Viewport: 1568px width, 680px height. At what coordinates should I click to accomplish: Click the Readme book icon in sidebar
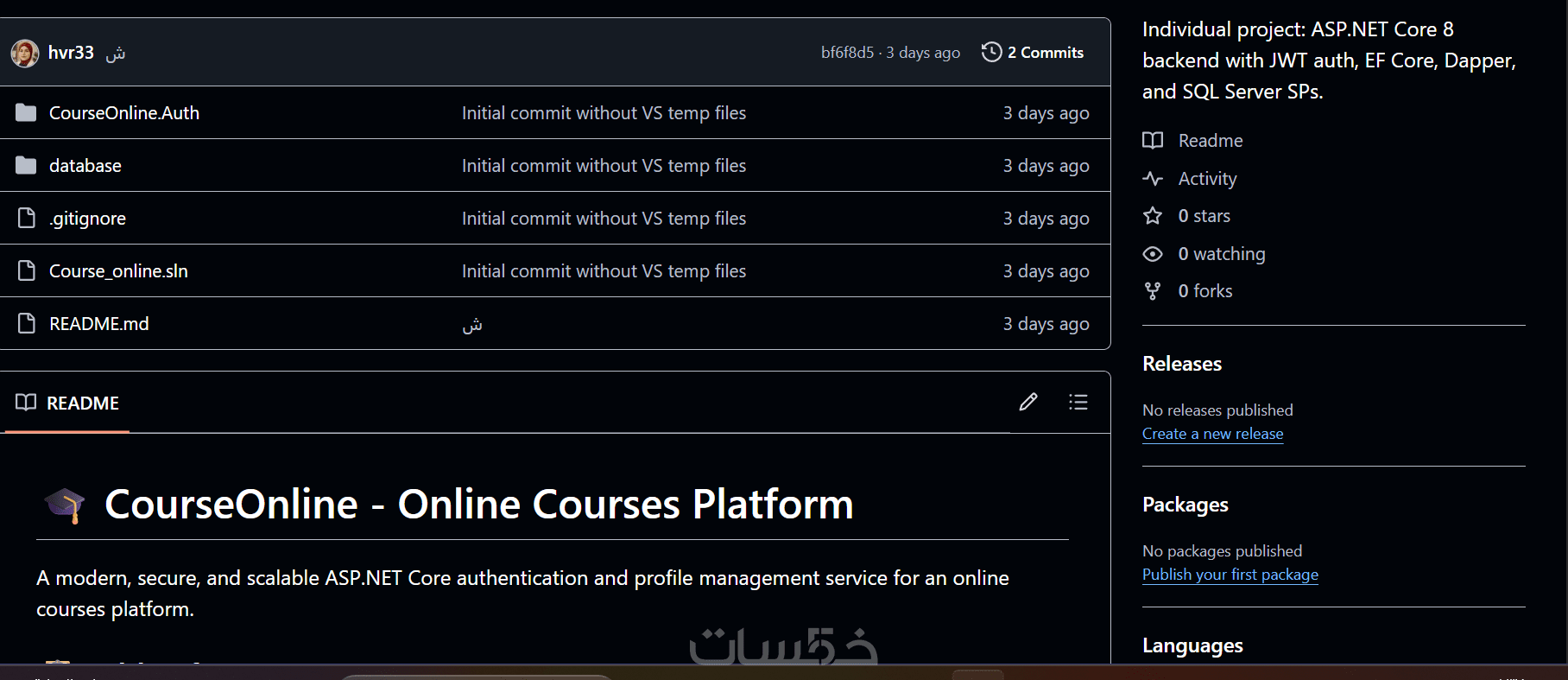[1153, 141]
